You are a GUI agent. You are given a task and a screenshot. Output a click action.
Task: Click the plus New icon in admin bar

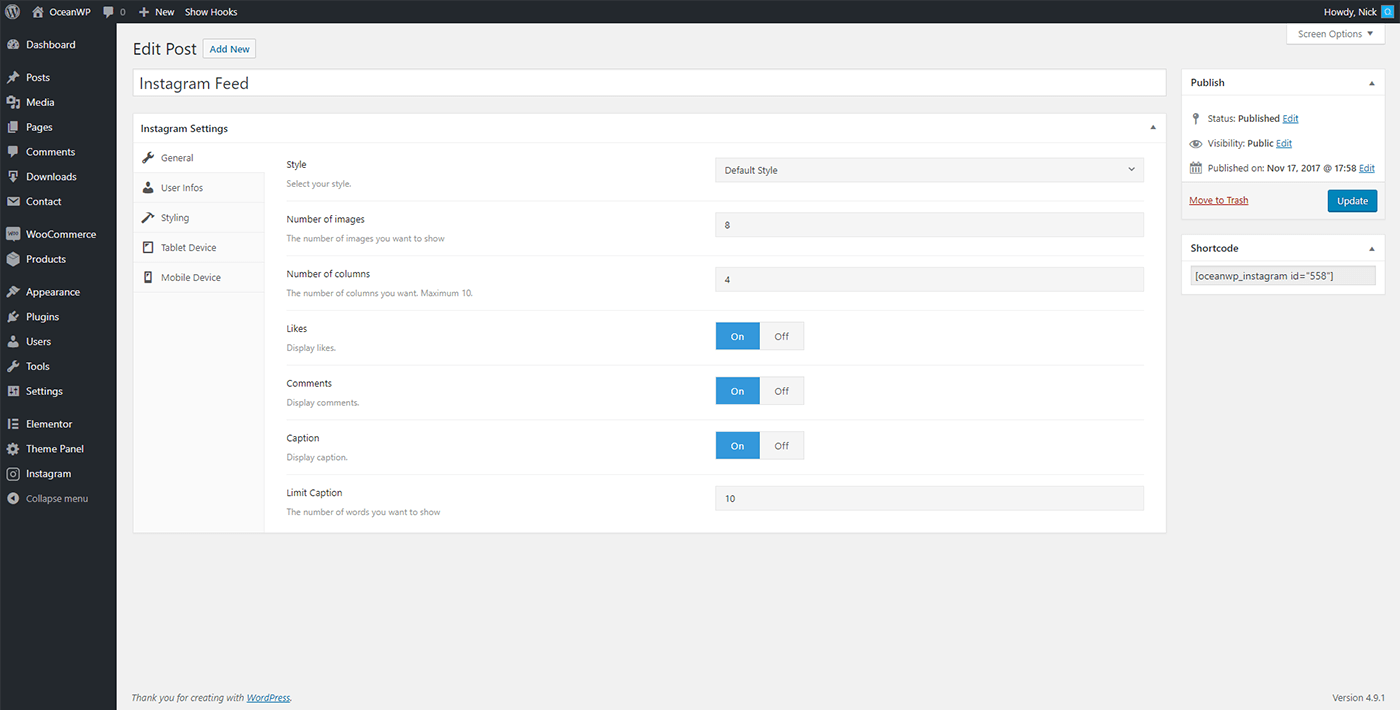[144, 12]
